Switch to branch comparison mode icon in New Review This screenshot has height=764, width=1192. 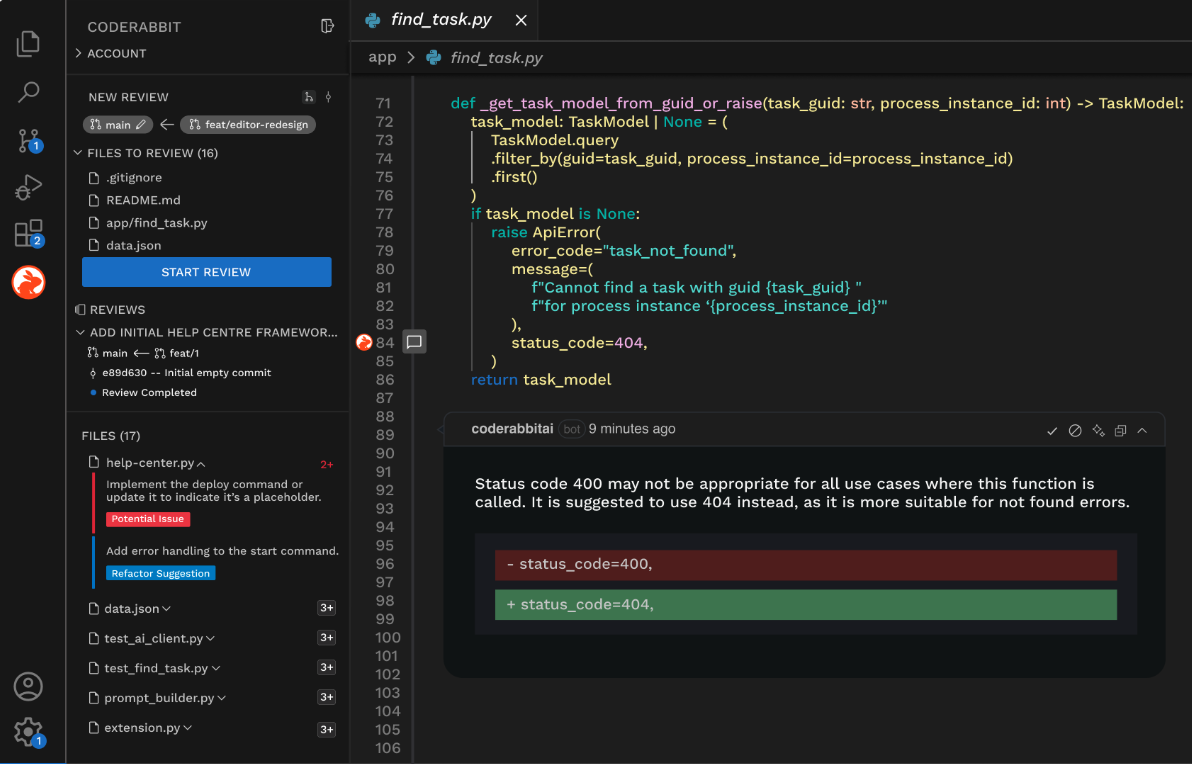pyautogui.click(x=309, y=97)
